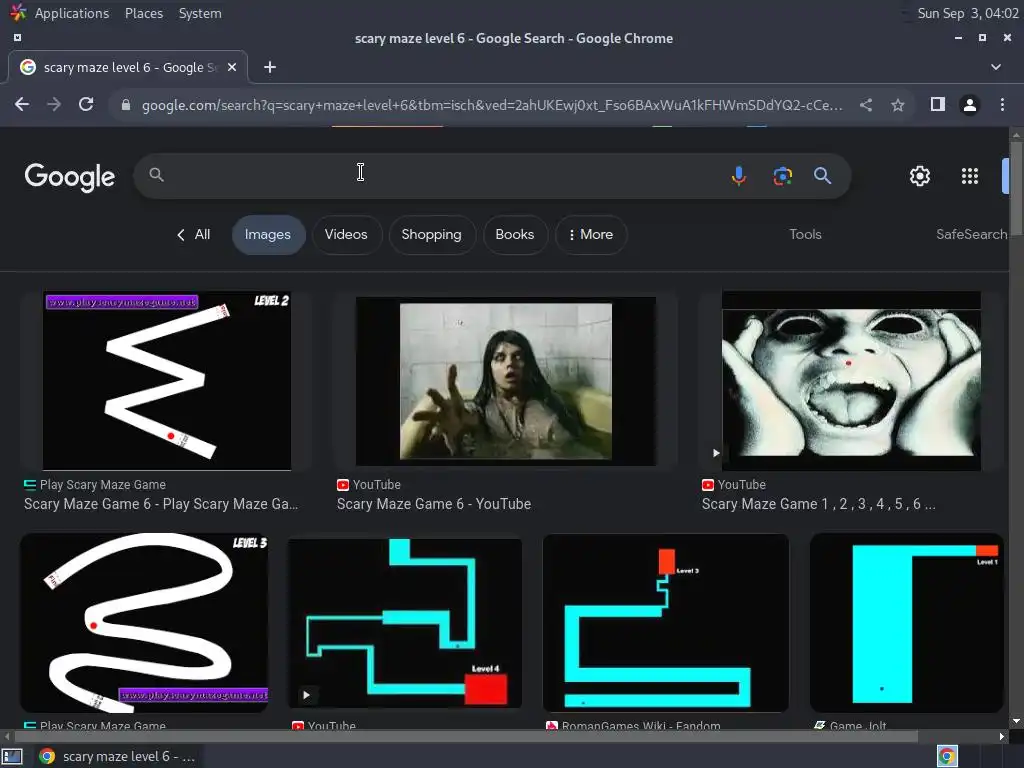Open 'Scary Maze Game 6 - YouTube' link
The width and height of the screenshot is (1024, 768).
(x=434, y=504)
